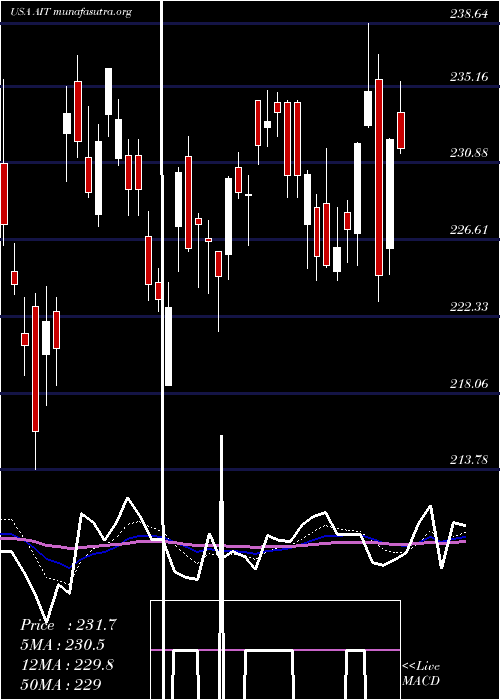
Task: Click the 222.33 price axis label
Action: tap(469, 307)
